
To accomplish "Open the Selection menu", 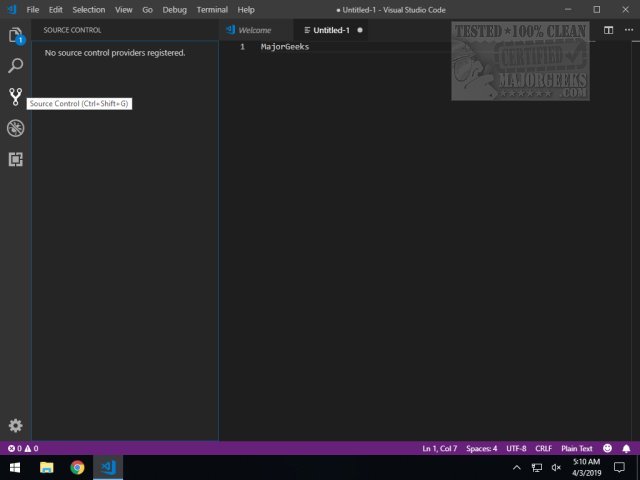I will (x=89, y=10).
